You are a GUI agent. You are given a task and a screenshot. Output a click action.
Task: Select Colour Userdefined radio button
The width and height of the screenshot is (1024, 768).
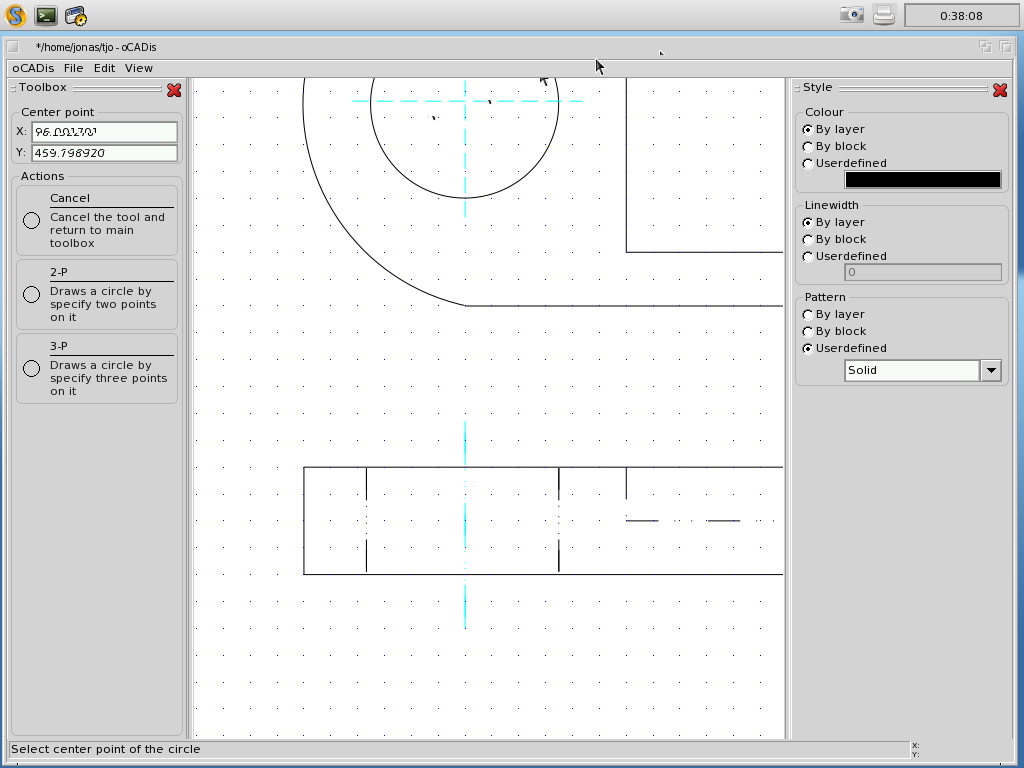coord(808,163)
